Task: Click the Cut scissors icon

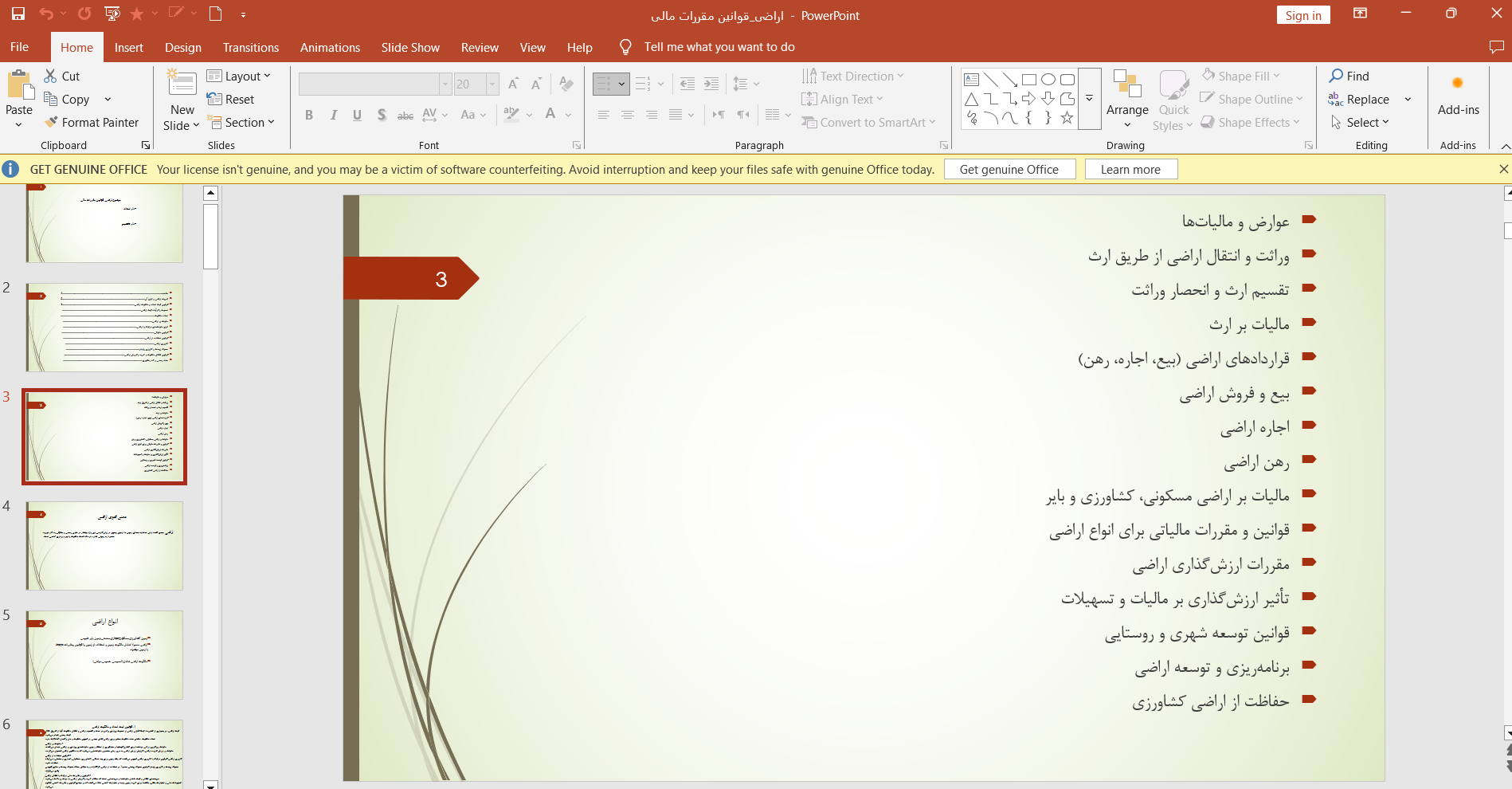Action: coord(51,76)
